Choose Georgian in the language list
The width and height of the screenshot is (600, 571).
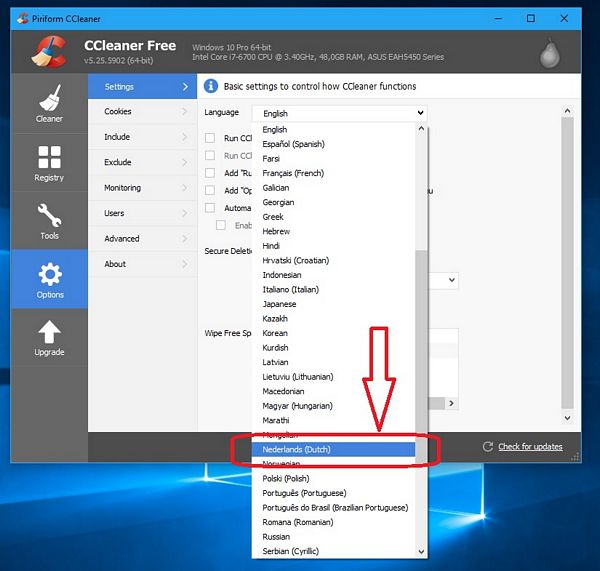click(333, 202)
